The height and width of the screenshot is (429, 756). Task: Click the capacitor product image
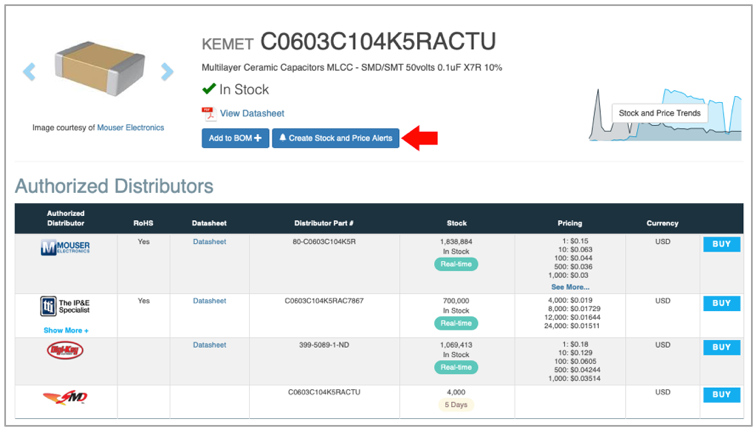tap(99, 68)
